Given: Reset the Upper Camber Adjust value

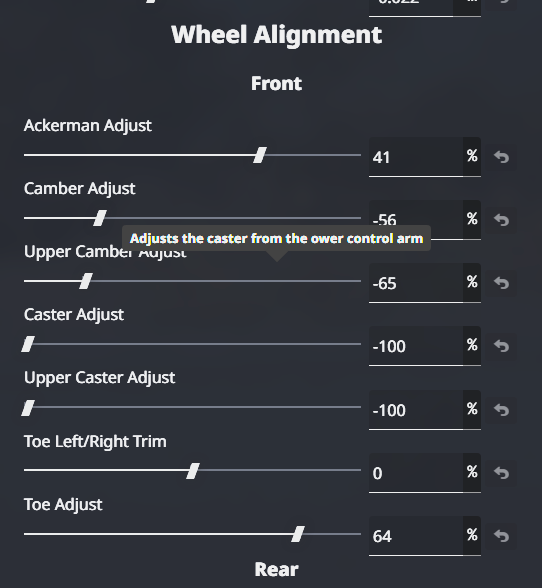Looking at the screenshot, I should pos(501,283).
